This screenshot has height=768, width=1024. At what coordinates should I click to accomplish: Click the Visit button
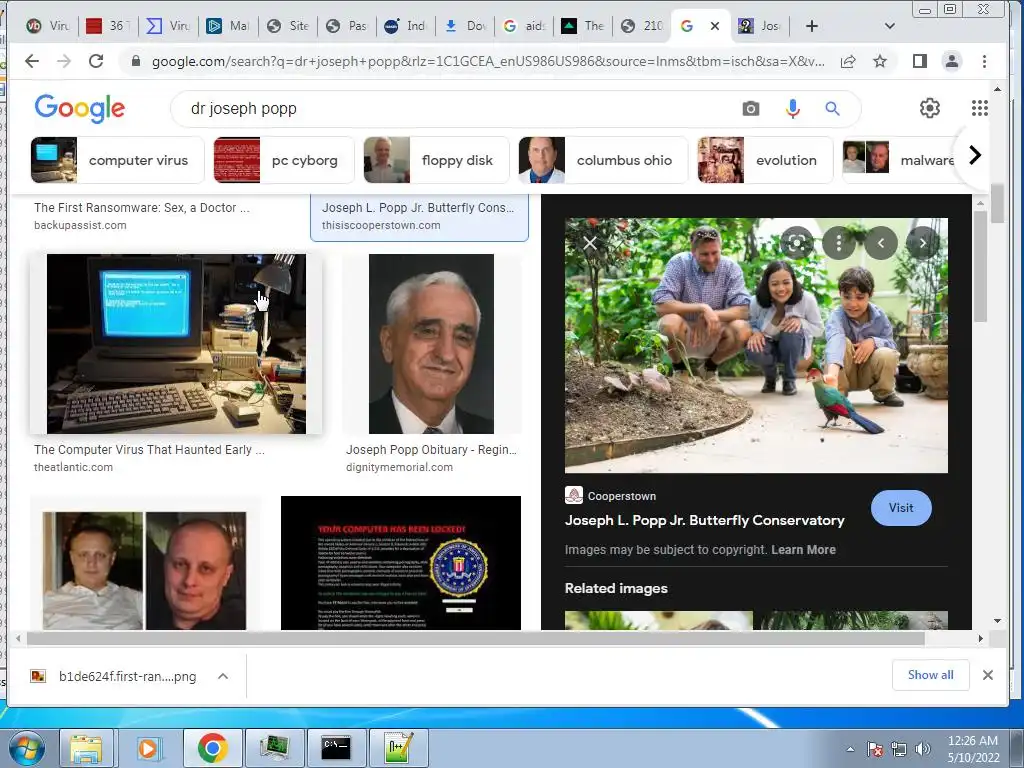tap(901, 507)
